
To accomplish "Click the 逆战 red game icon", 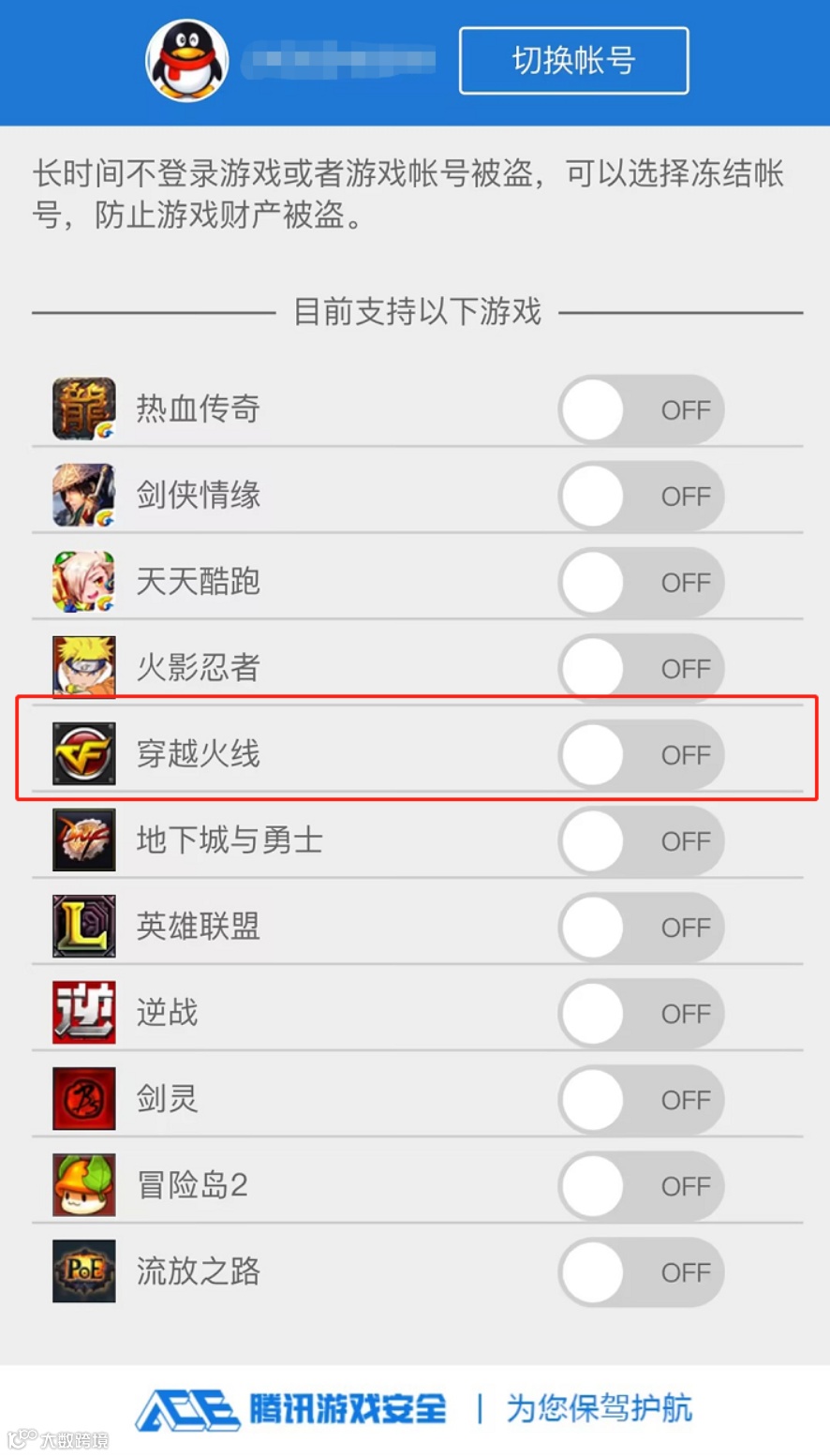I will (84, 1012).
